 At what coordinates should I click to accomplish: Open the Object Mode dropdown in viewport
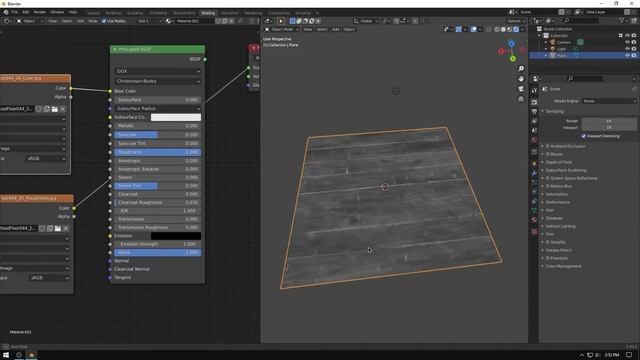[x=282, y=29]
